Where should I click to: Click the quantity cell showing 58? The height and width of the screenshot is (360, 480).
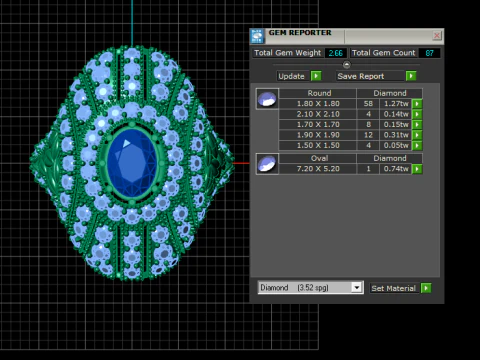(368, 104)
